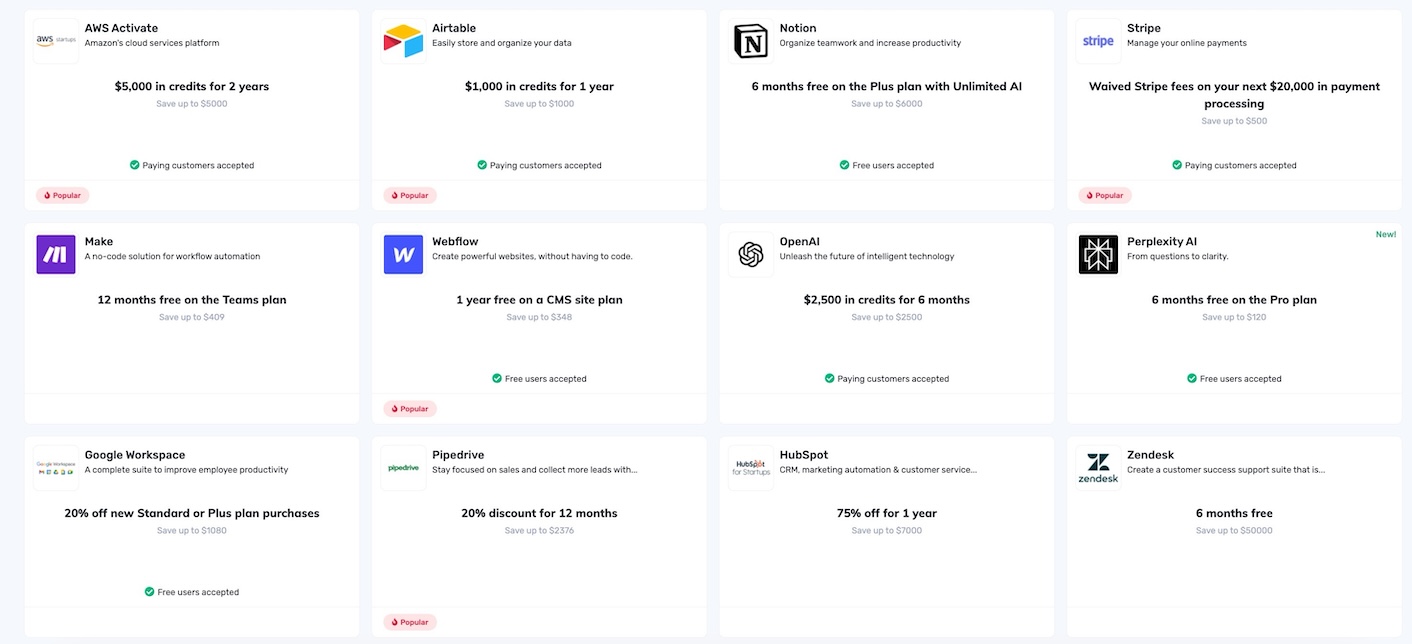Click the HubSpot for Startups logo
Image resolution: width=1412 pixels, height=644 pixels.
(751, 468)
